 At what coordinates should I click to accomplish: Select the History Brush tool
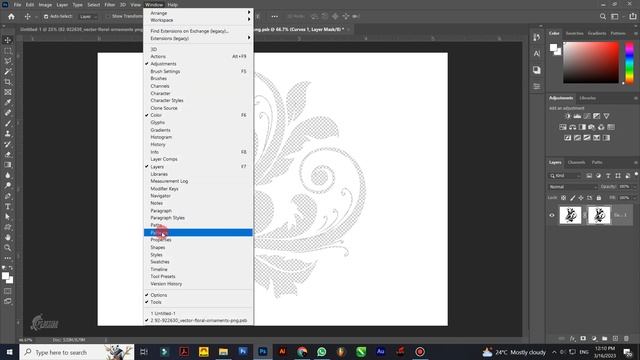8,144
